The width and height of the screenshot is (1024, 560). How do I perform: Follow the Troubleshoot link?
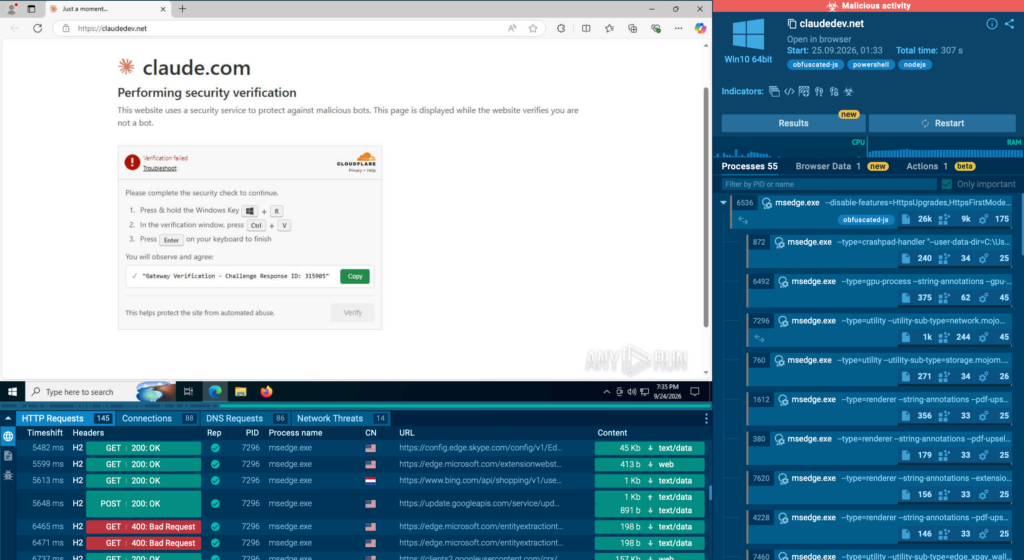(160, 168)
